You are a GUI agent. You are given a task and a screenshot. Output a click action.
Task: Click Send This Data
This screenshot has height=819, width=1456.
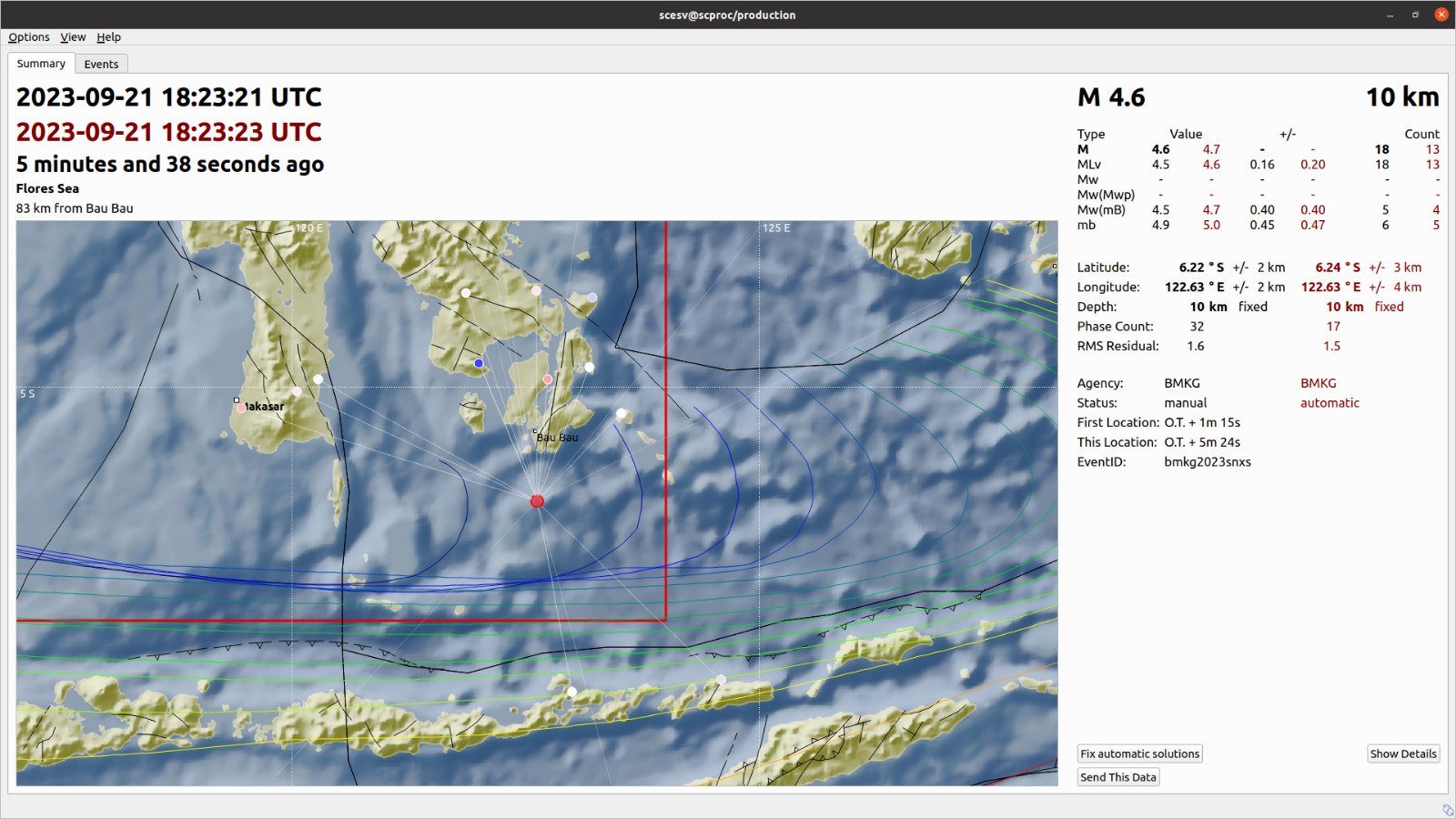[1117, 776]
